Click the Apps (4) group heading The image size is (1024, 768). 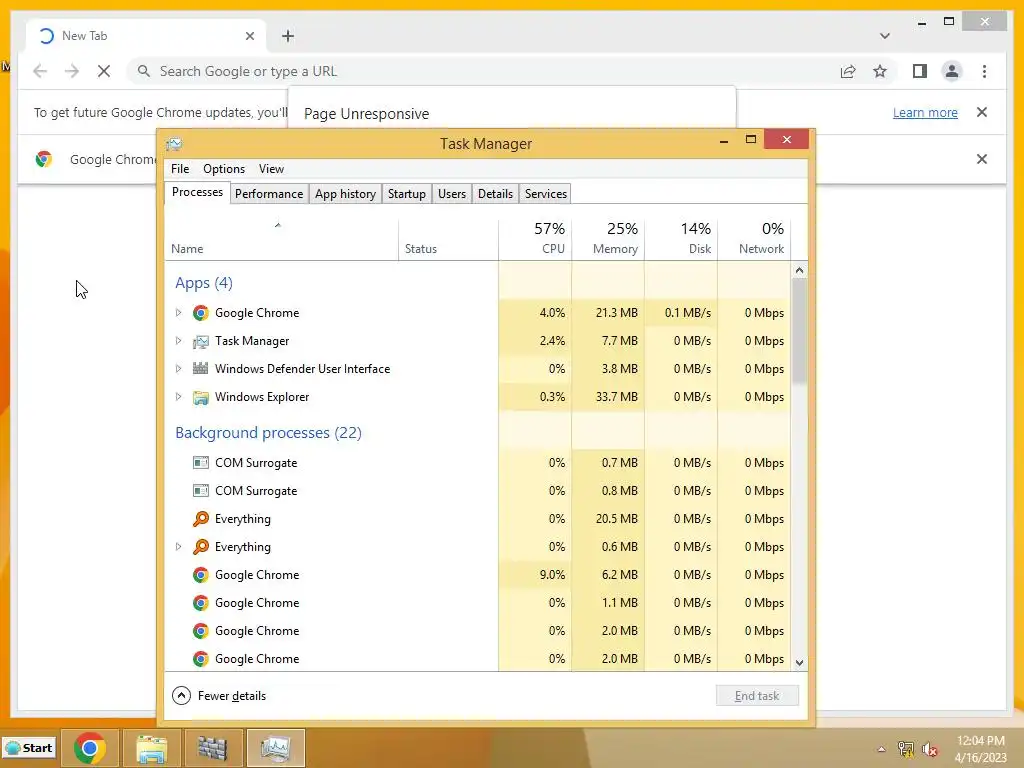(204, 283)
